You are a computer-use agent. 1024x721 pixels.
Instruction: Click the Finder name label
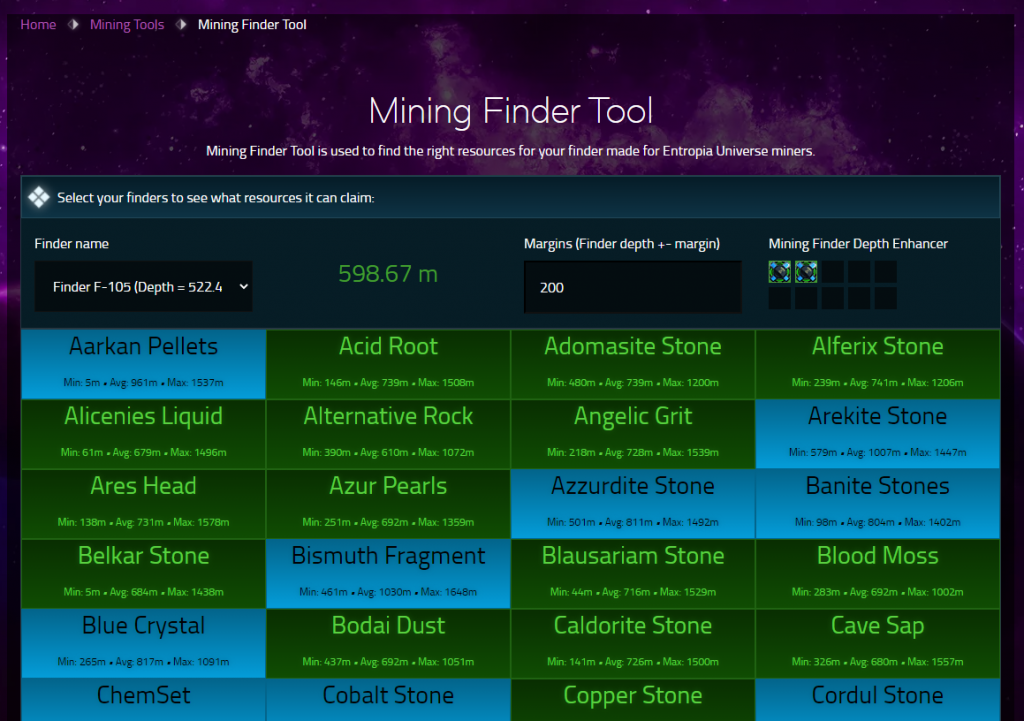point(72,244)
